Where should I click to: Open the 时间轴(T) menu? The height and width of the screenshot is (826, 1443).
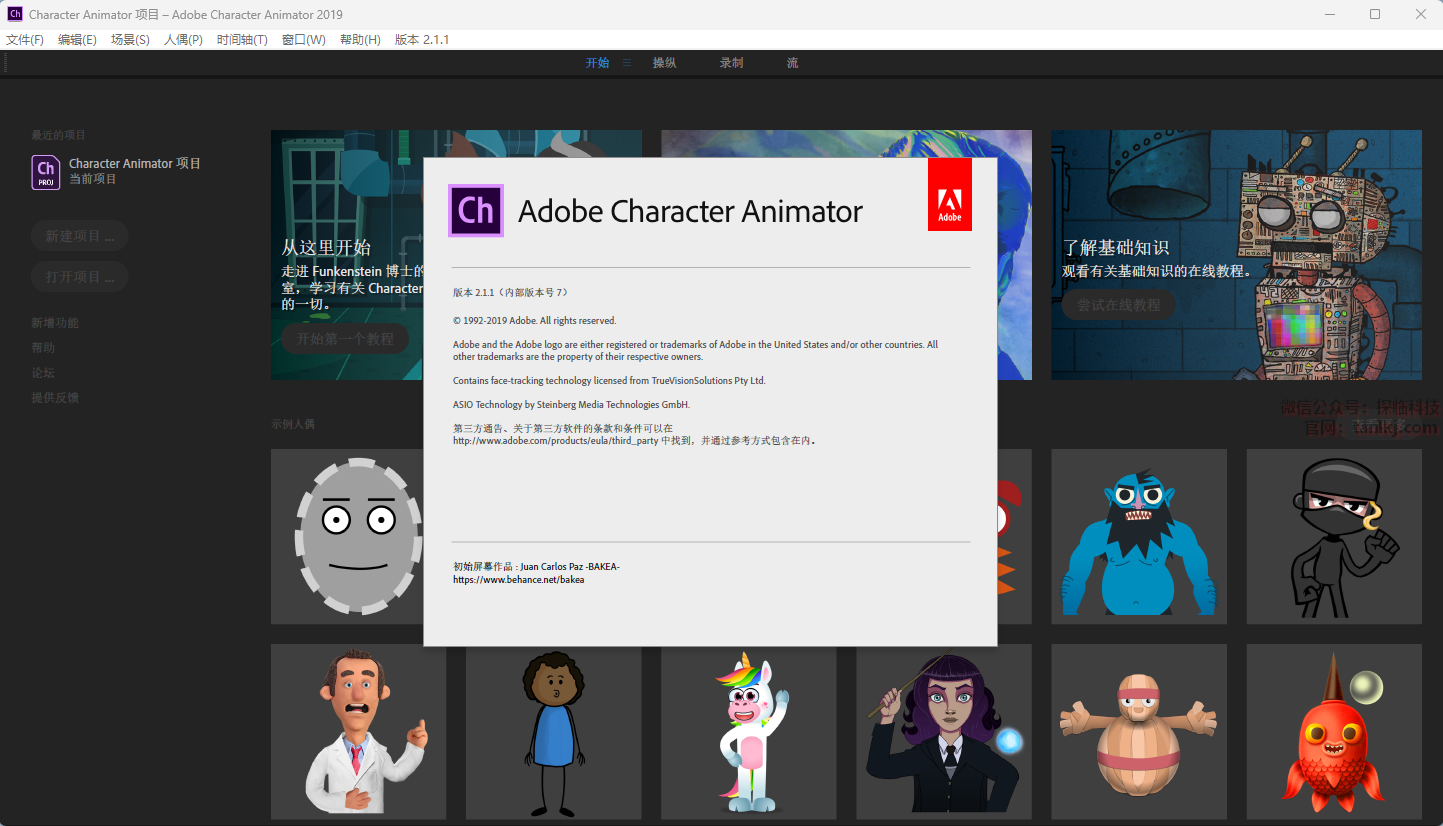coord(242,40)
